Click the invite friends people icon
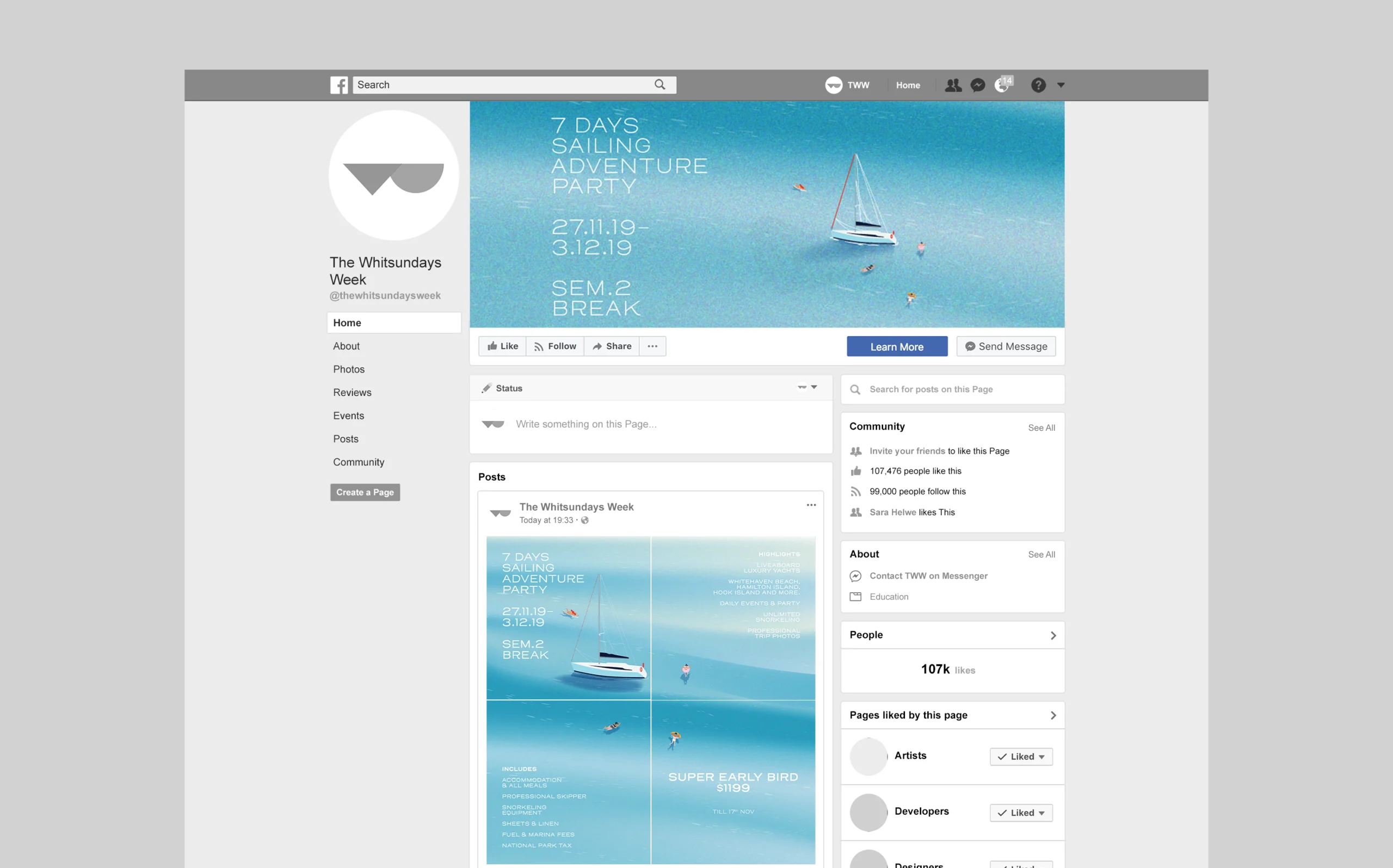Screen dimensions: 1393x868 pyautogui.click(x=855, y=451)
